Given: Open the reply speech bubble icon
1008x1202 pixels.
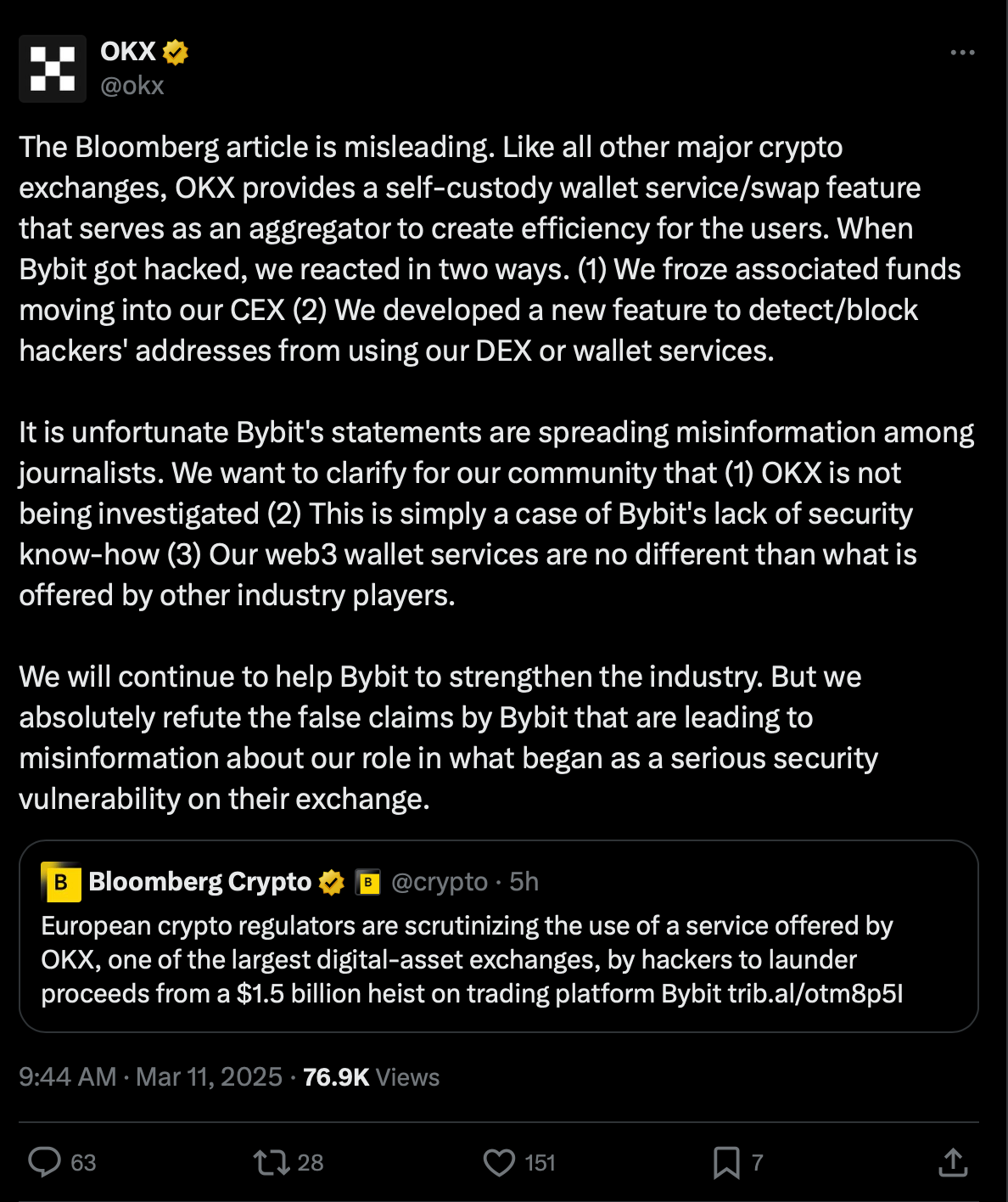Looking at the screenshot, I should (x=44, y=1161).
